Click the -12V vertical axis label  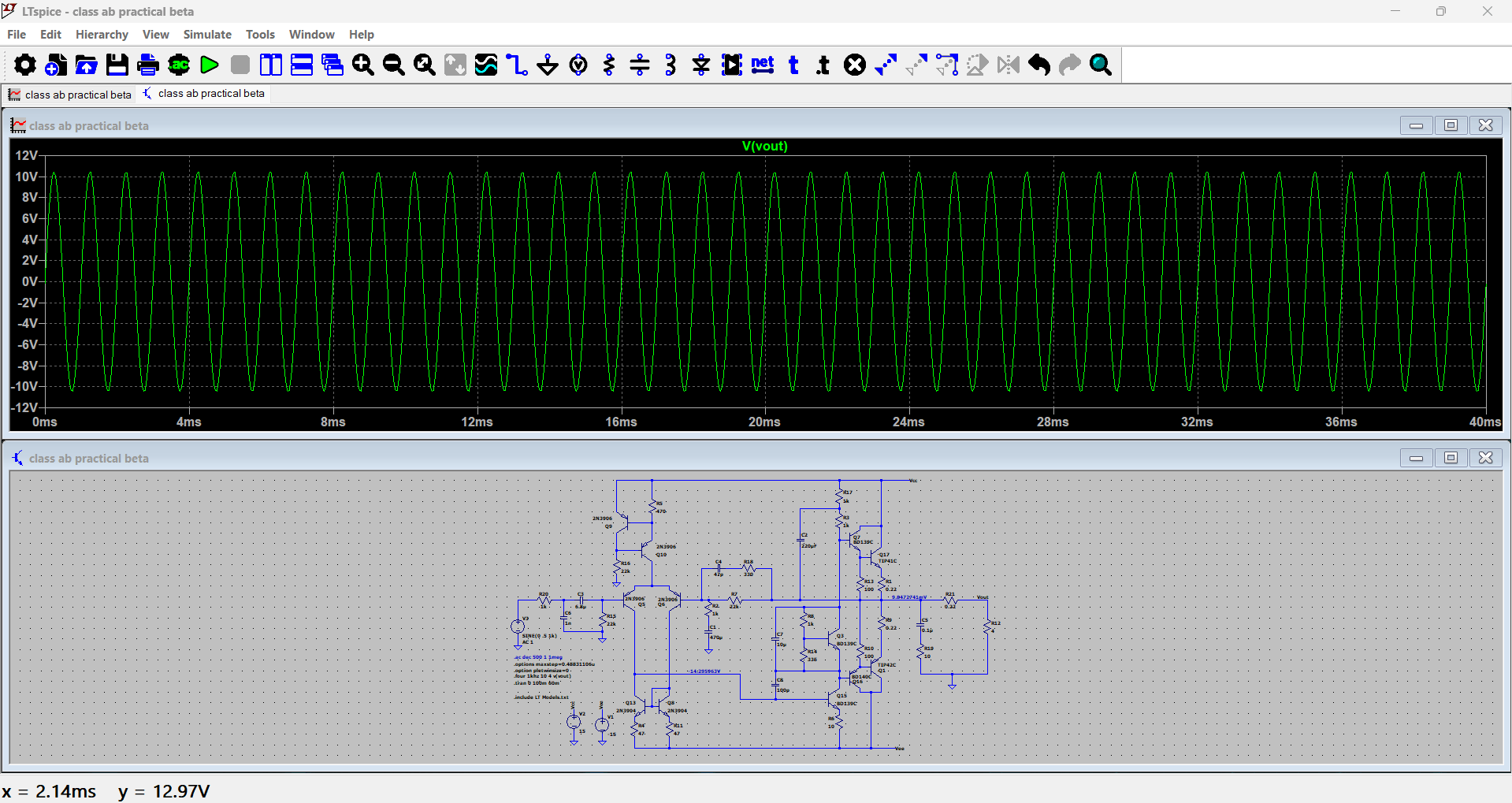click(24, 407)
